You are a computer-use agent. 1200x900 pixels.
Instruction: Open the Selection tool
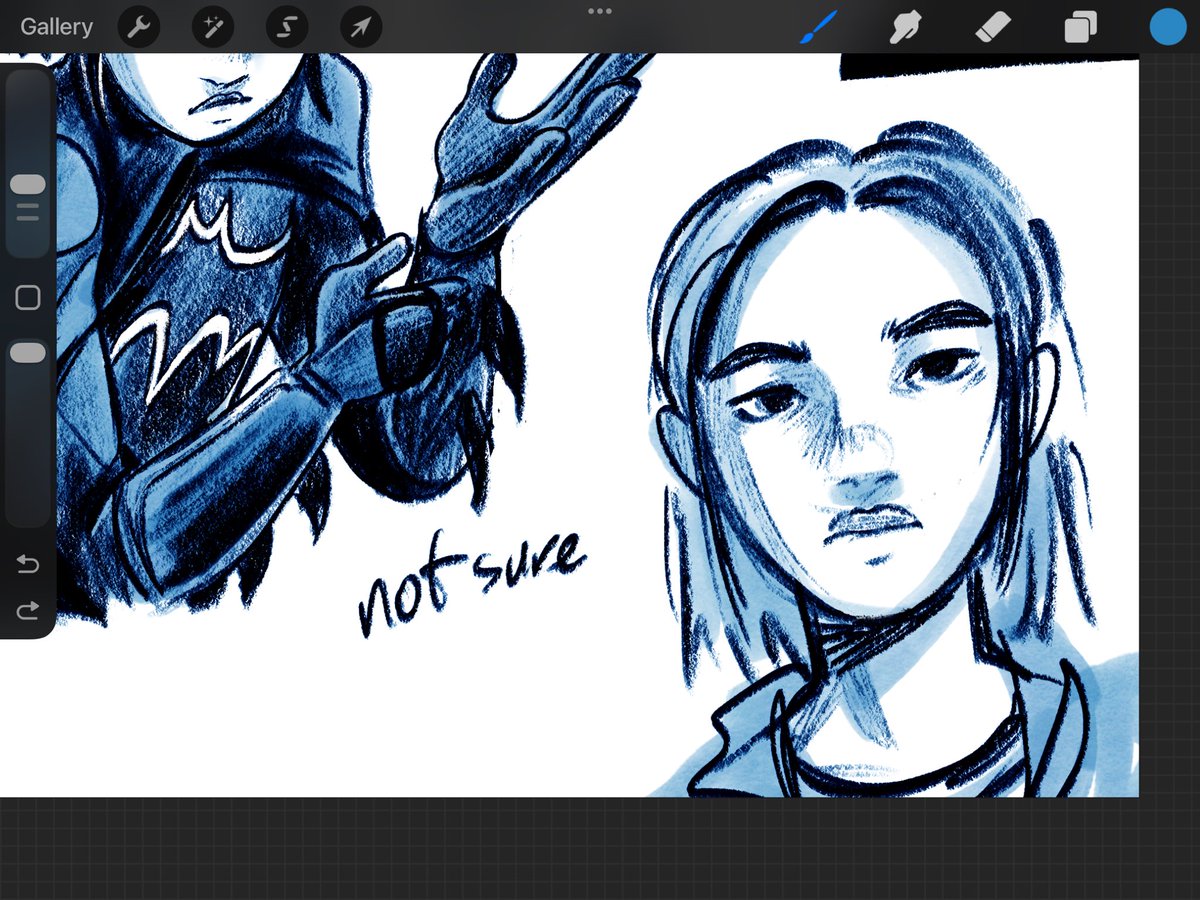tap(287, 27)
